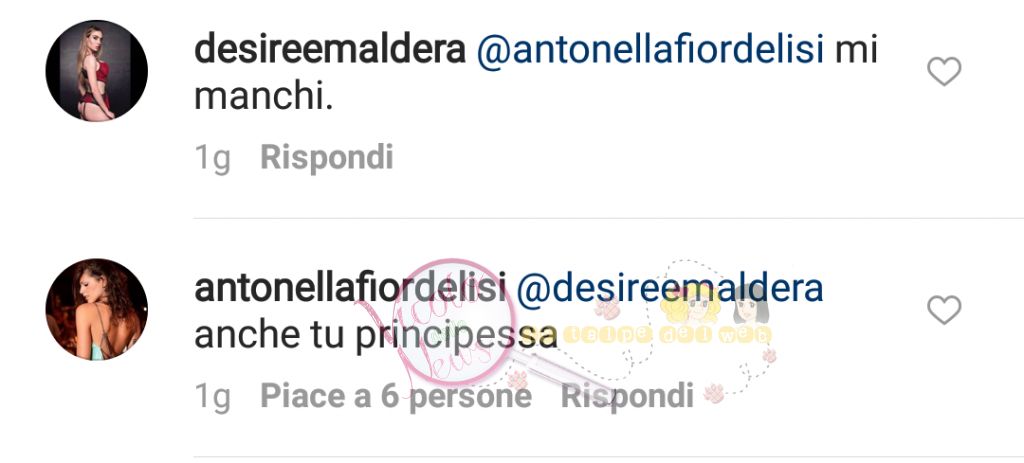Open the desireemaldera username on first comment

pyautogui.click(x=330, y=51)
